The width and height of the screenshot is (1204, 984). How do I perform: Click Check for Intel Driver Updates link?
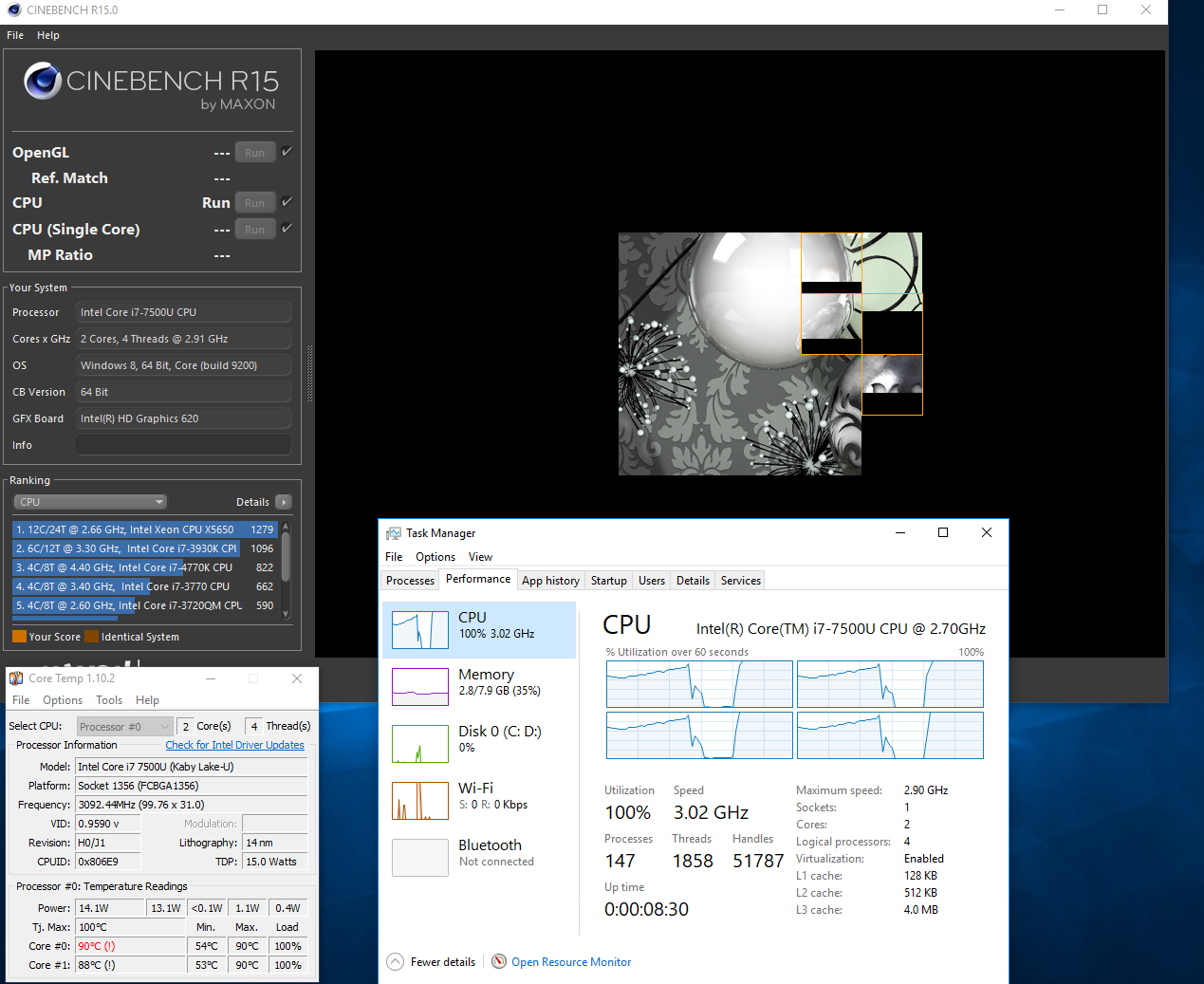point(234,745)
